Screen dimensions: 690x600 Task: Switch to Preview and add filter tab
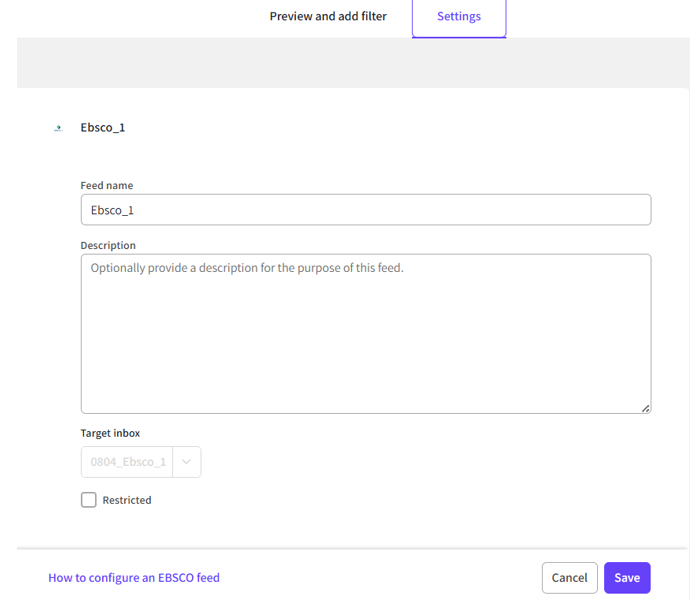click(328, 17)
